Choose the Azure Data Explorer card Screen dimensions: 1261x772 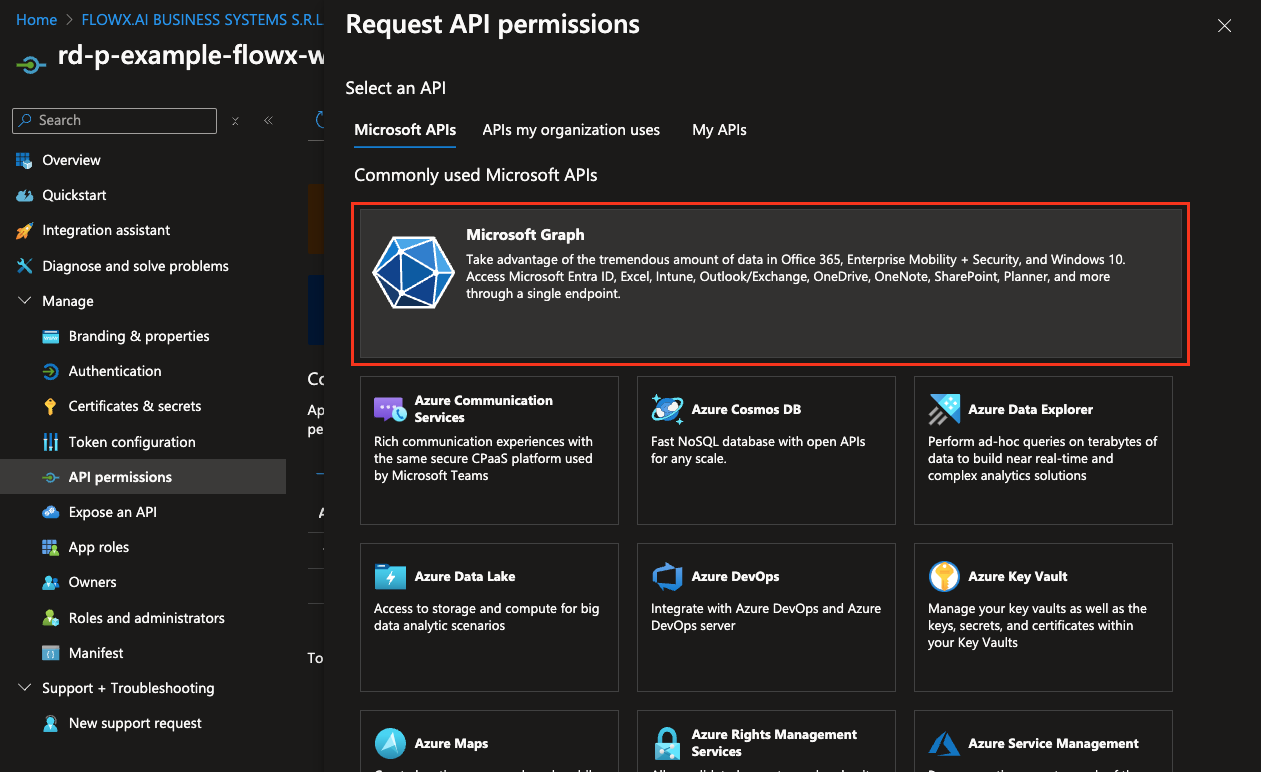pos(1043,450)
